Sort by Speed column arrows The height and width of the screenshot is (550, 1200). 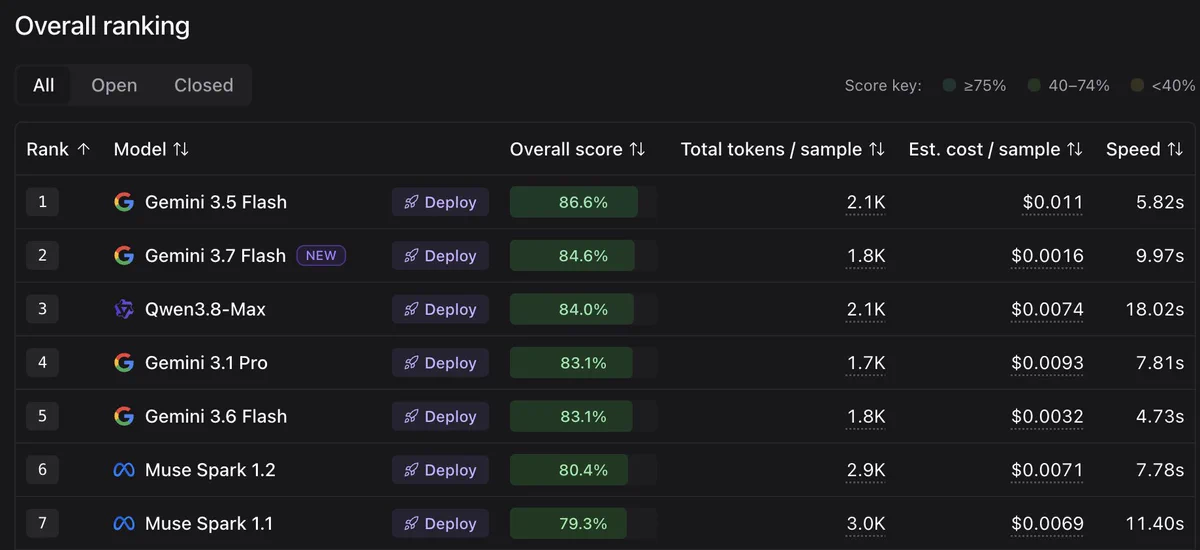[1175, 149]
